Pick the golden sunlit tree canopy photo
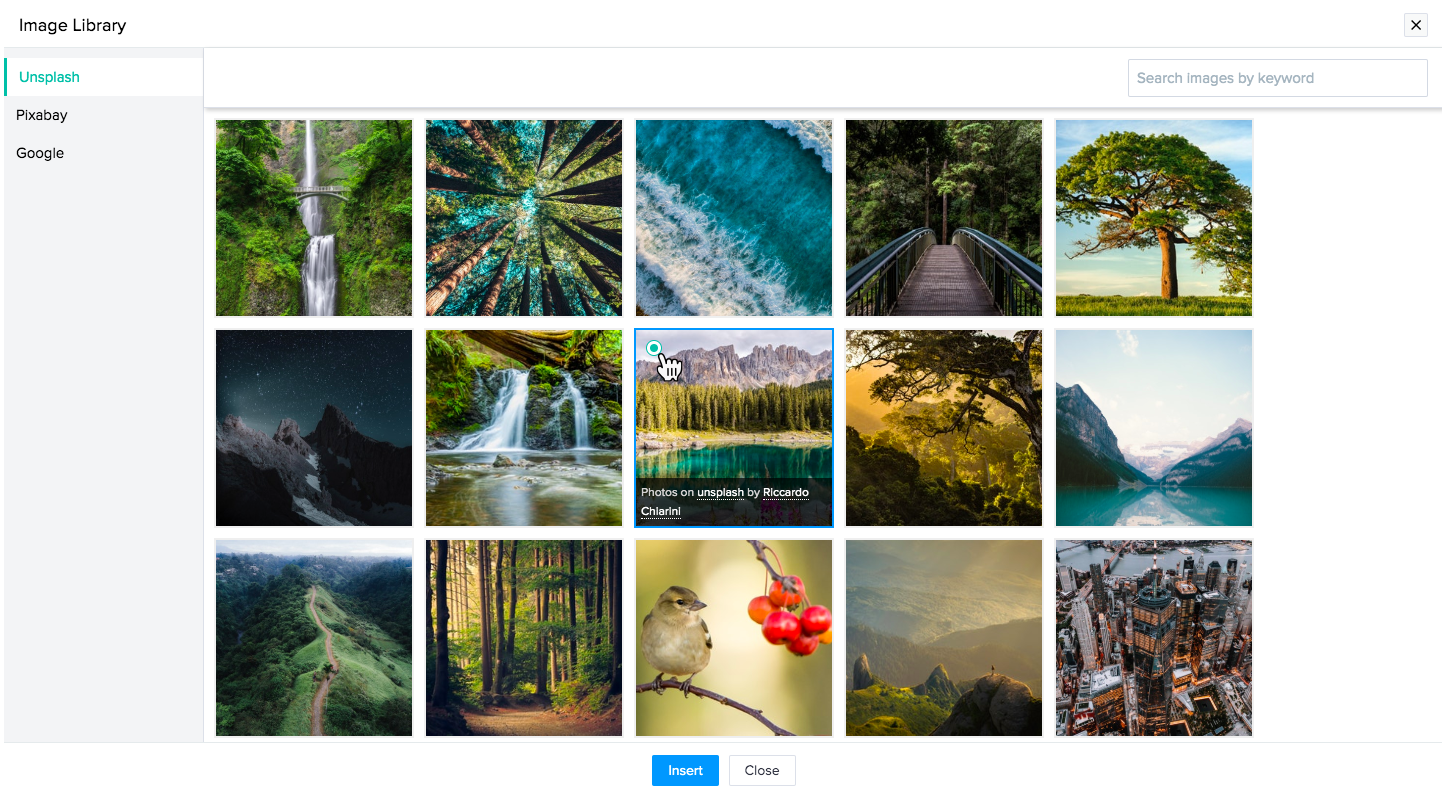The width and height of the screenshot is (1445, 795). coord(944,428)
